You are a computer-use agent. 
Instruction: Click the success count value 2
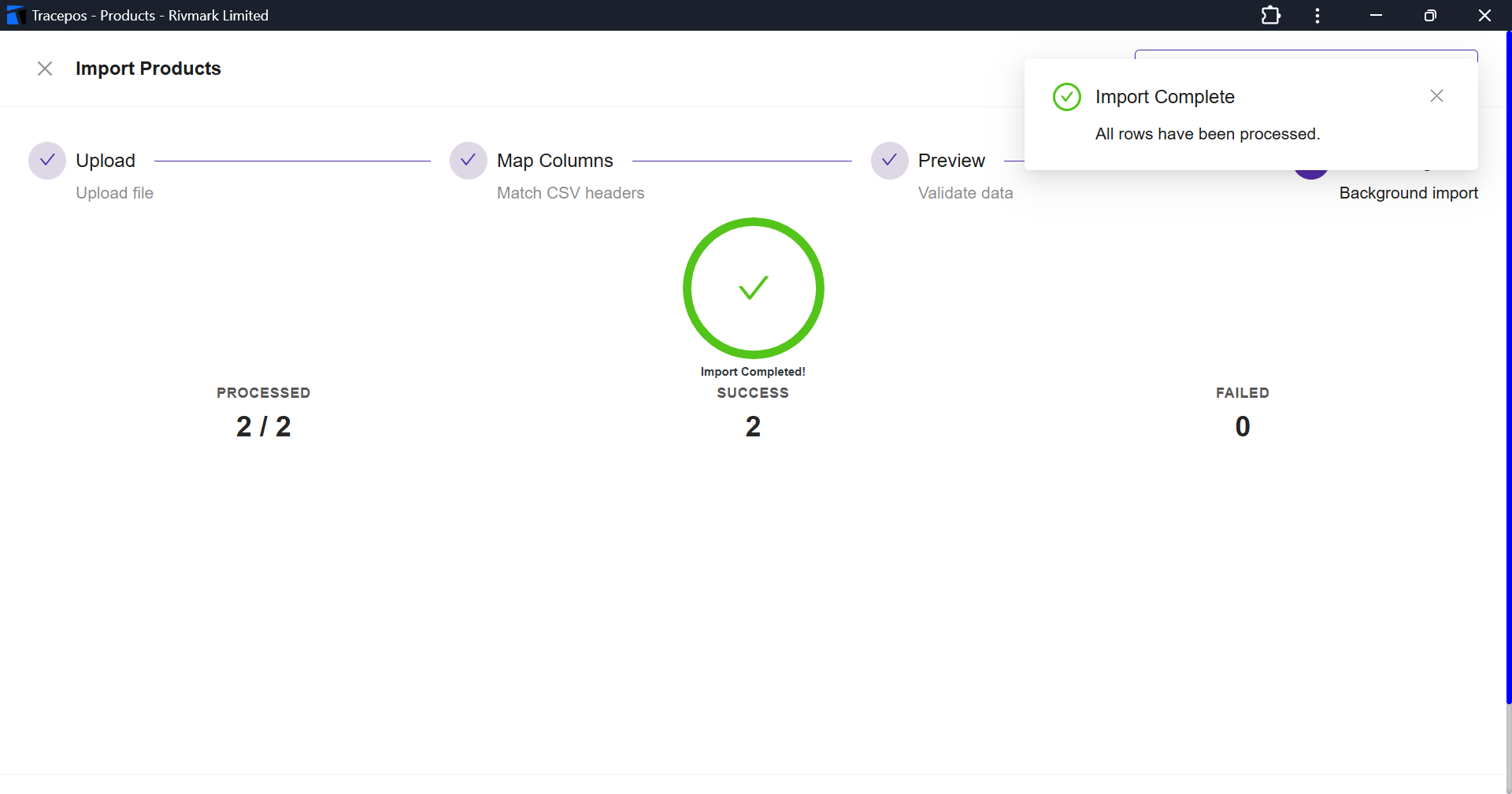753,427
